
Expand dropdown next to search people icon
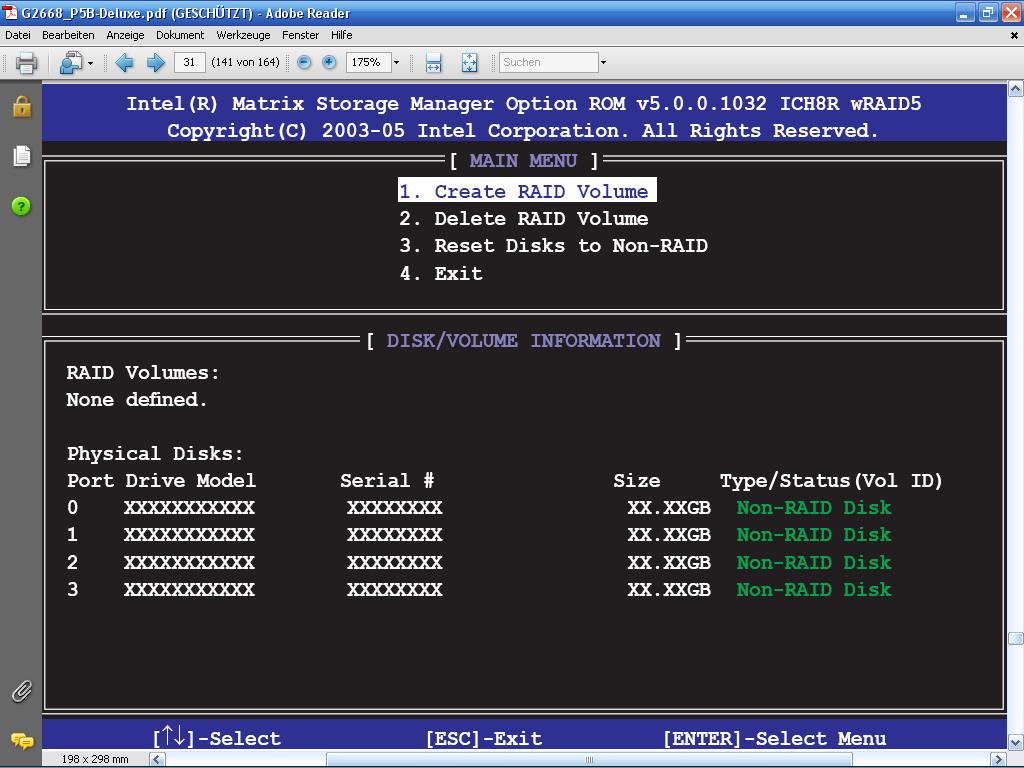point(90,63)
